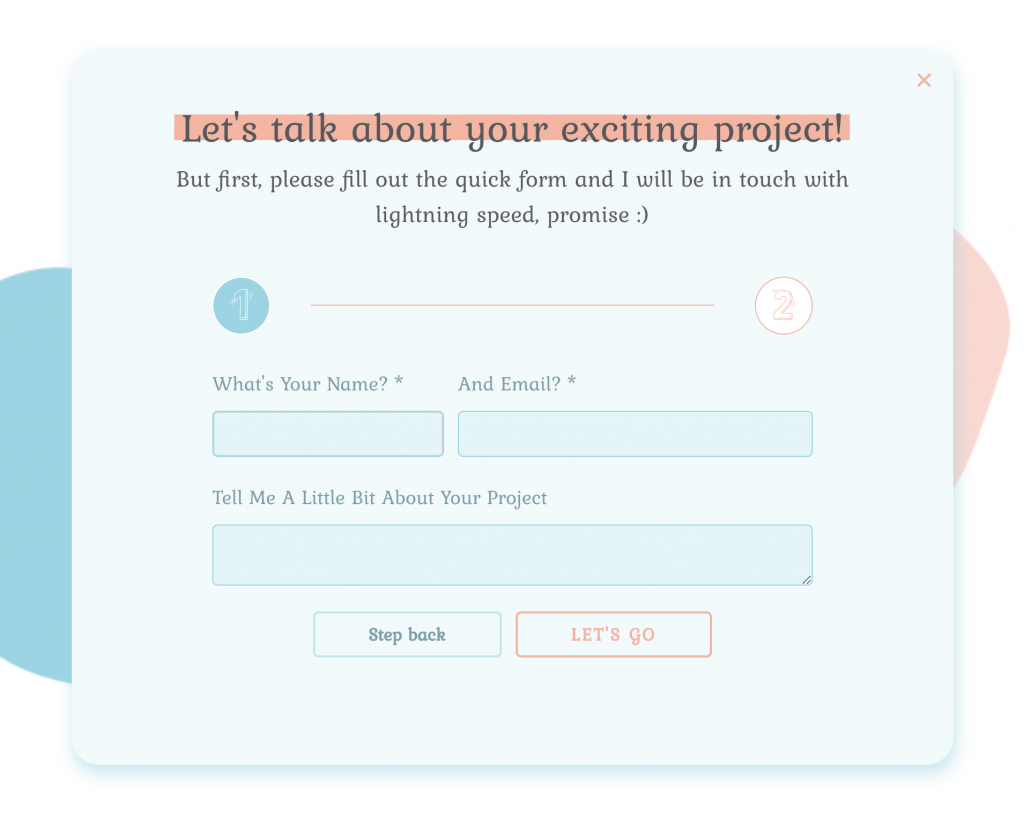This screenshot has height=813, width=1024.
Task: Click the "Tell Me A Little Bit" label
Action: click(379, 498)
